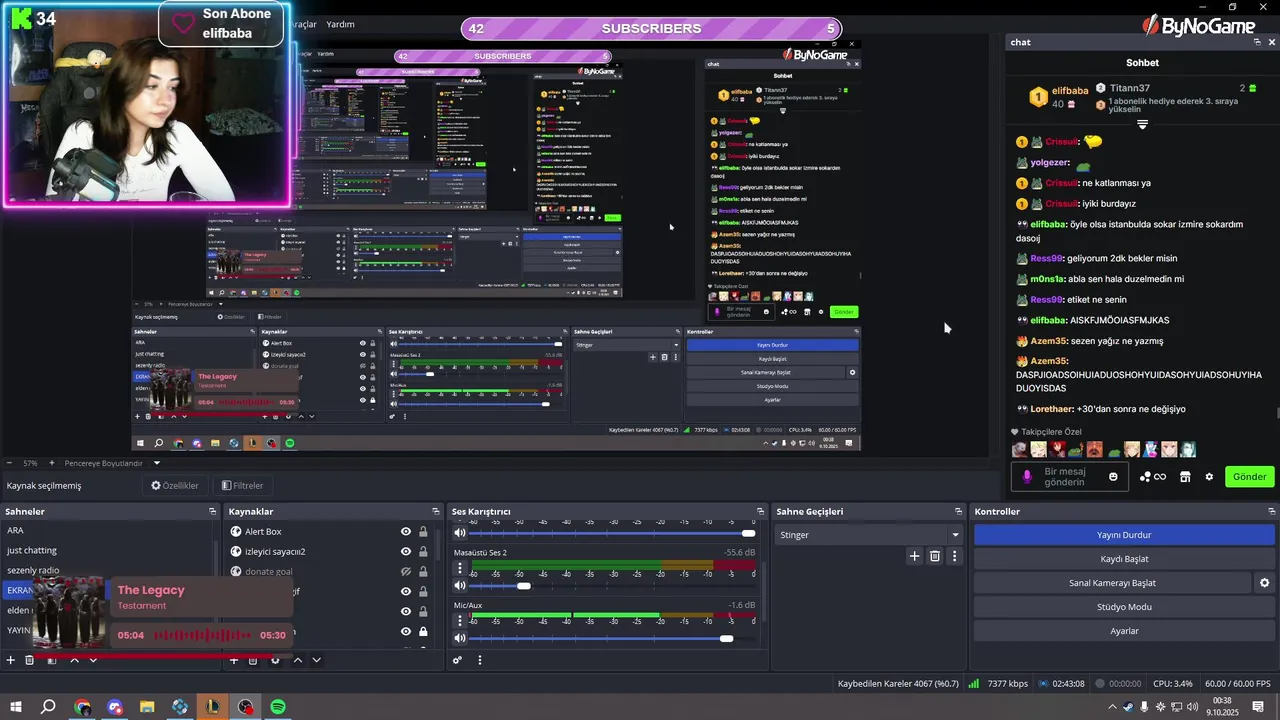Open chat settings gear icon

[1209, 477]
